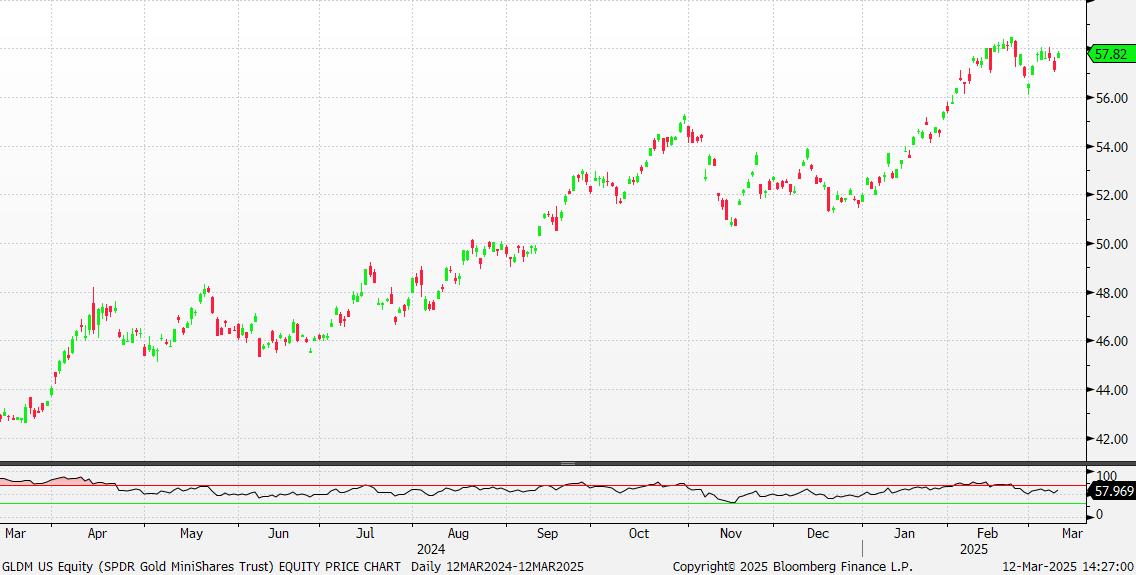The width and height of the screenshot is (1136, 575).
Task: Click the panel splitter handle above RSI
Action: [x=568, y=463]
